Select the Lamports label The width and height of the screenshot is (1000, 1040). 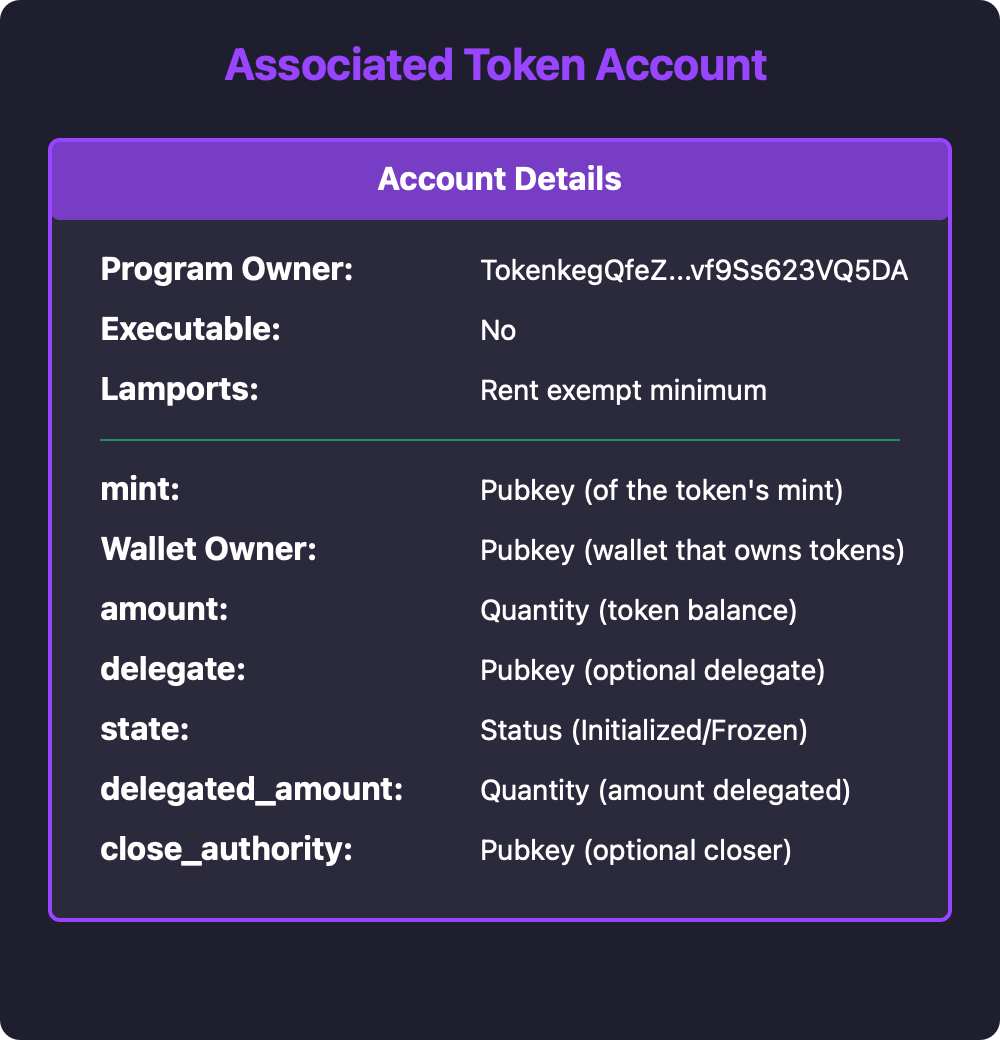pos(180,390)
